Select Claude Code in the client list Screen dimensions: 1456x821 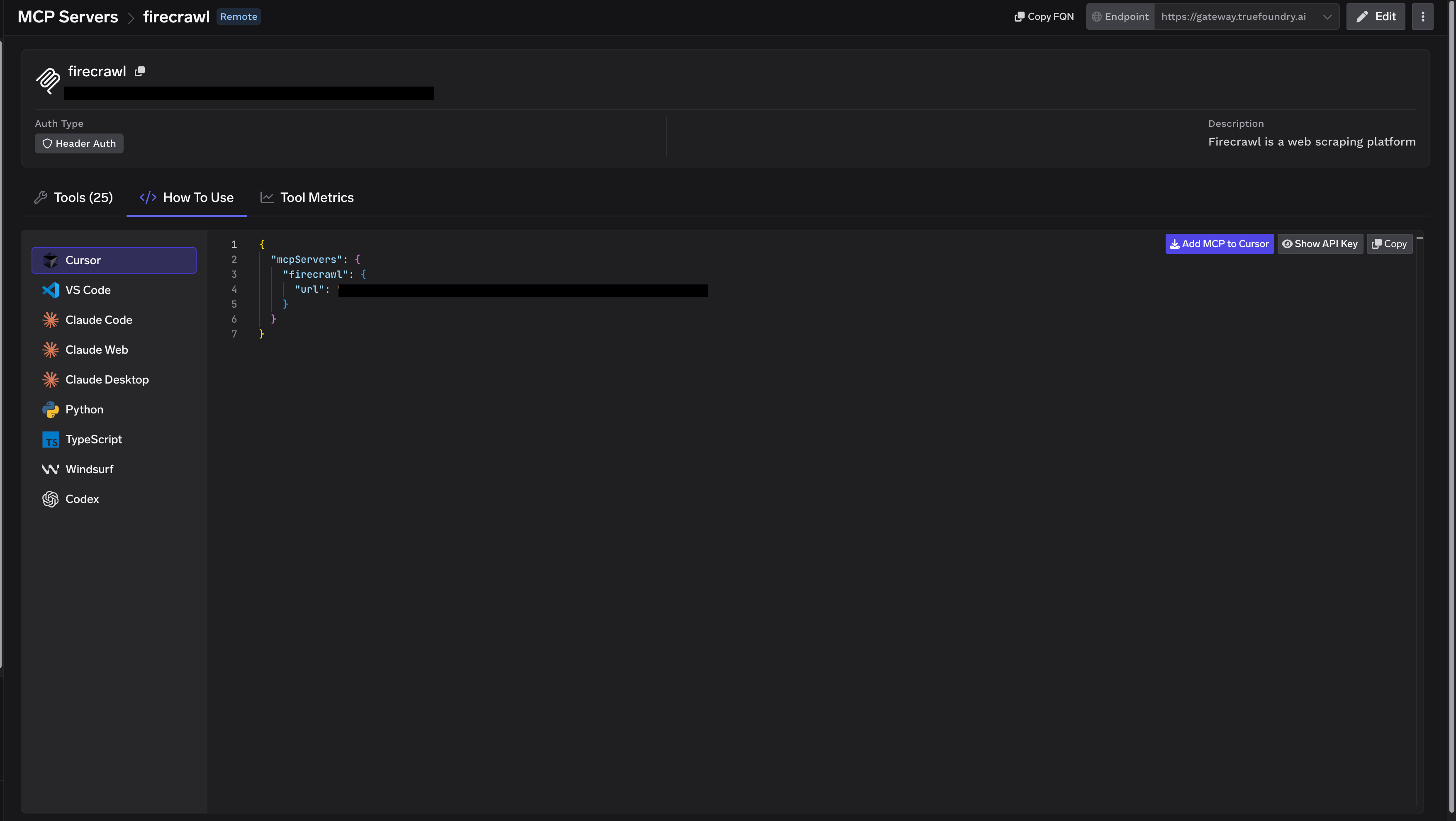(114, 320)
